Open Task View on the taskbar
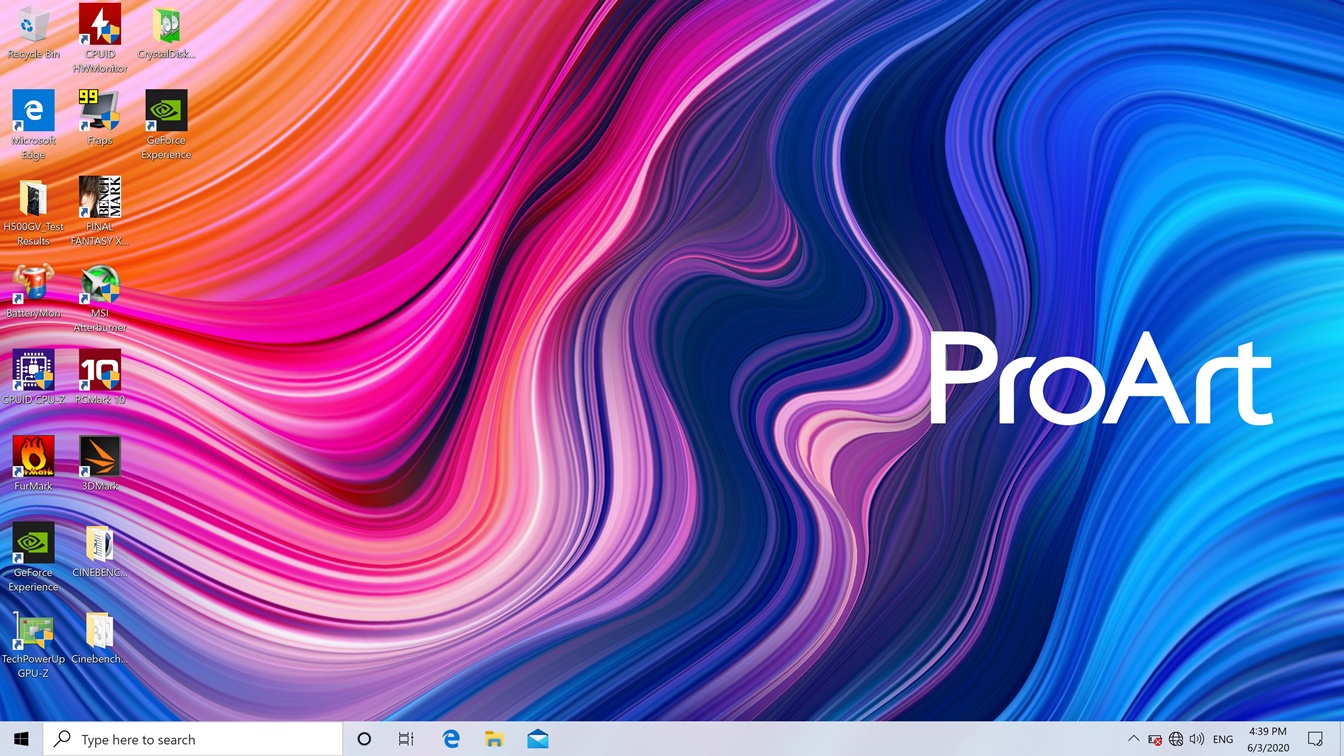The height and width of the screenshot is (756, 1344). coord(406,739)
